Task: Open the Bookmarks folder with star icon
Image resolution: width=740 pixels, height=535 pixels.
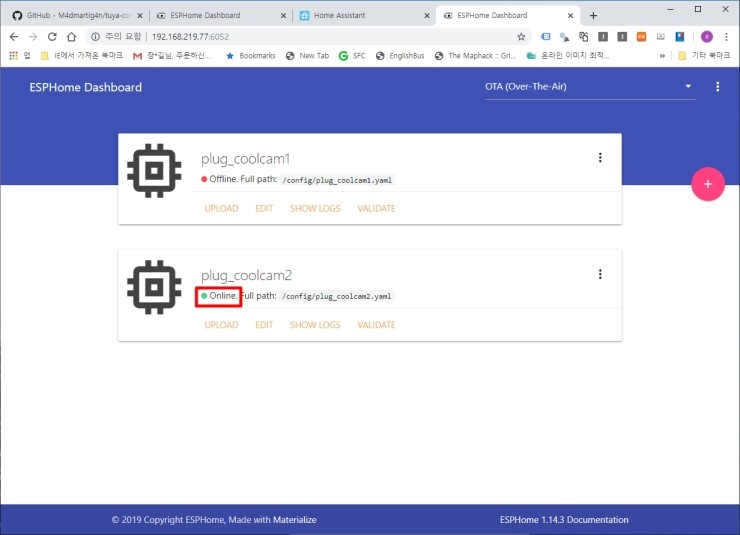Action: point(251,56)
